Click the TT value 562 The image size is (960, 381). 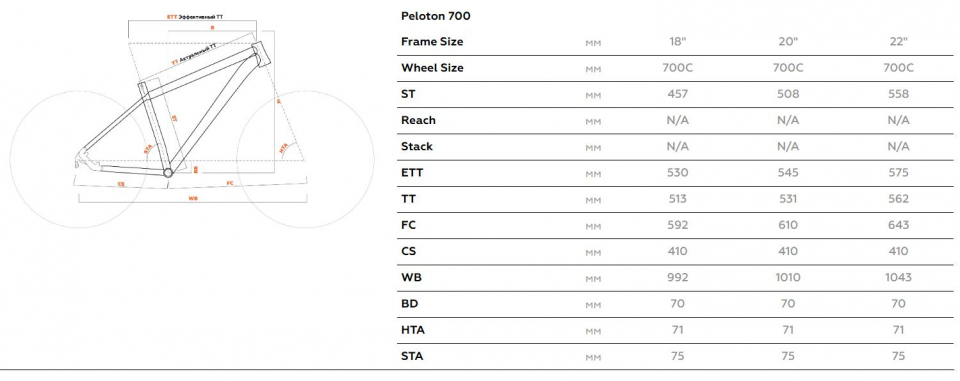point(898,199)
